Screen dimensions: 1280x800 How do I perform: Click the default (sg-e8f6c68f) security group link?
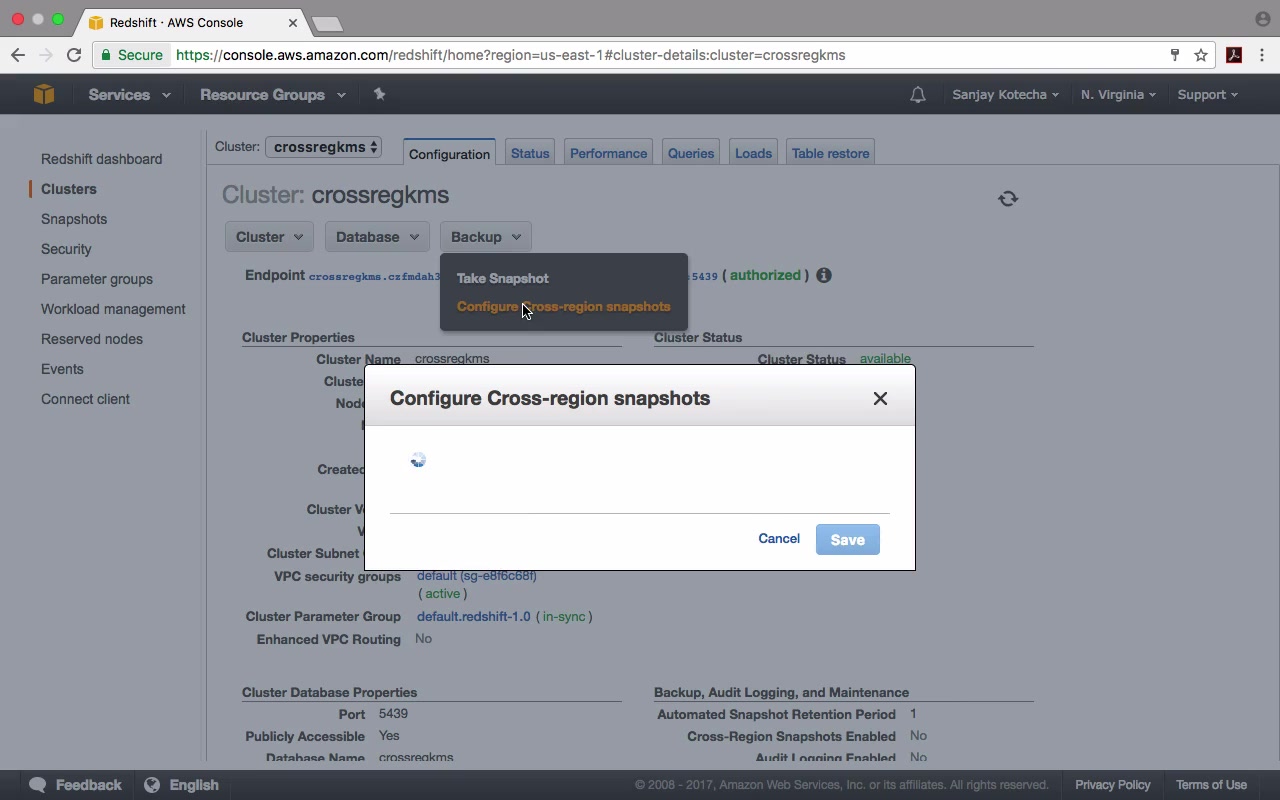point(477,576)
